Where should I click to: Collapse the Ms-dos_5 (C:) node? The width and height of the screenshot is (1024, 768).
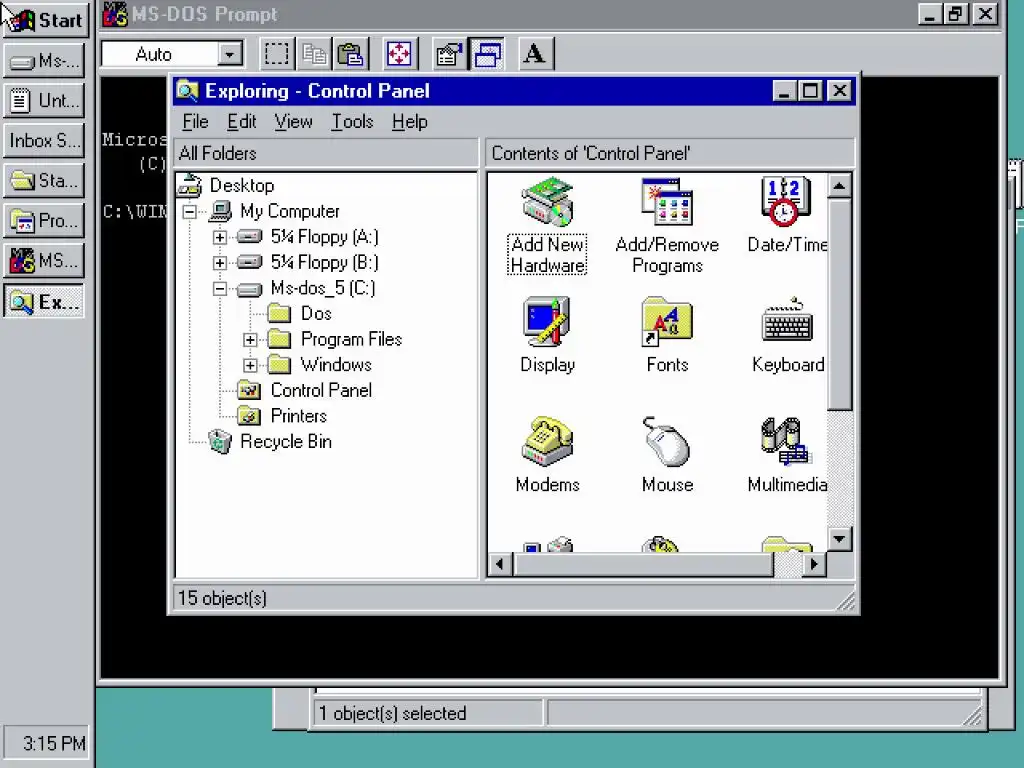(219, 288)
